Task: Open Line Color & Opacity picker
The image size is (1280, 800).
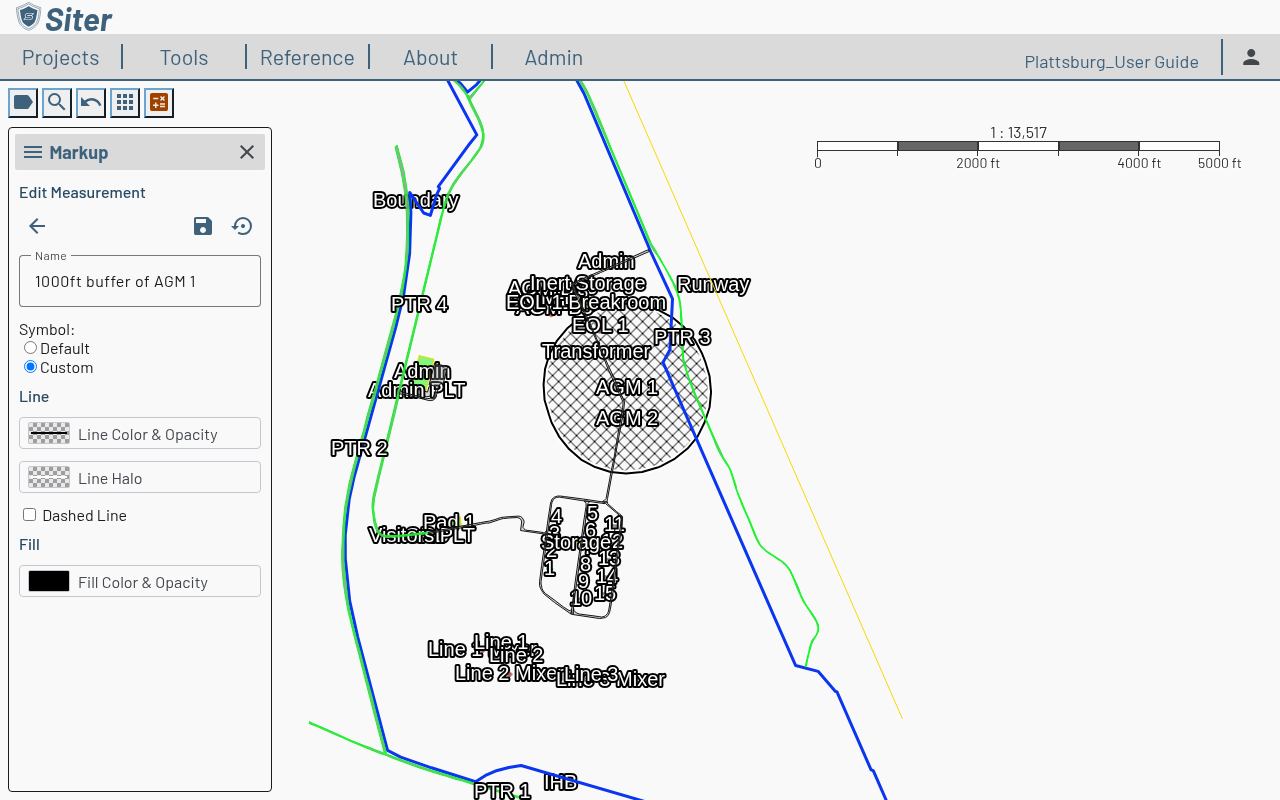Action: click(140, 433)
